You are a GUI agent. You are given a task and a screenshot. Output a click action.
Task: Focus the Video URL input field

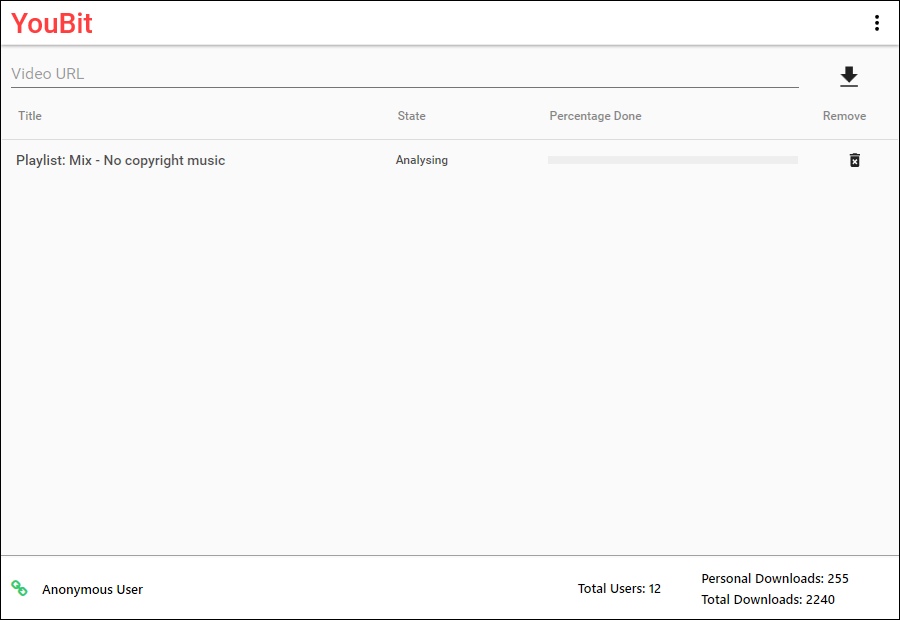click(x=405, y=74)
